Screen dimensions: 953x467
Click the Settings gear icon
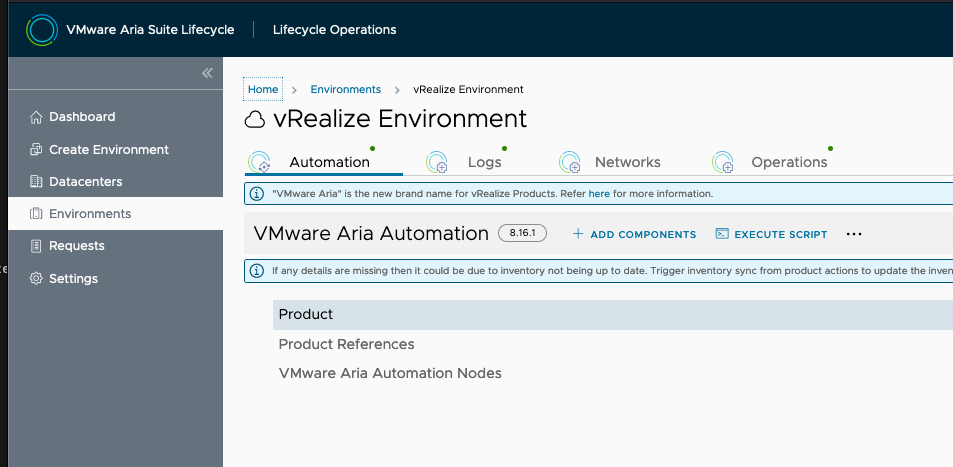tap(36, 279)
